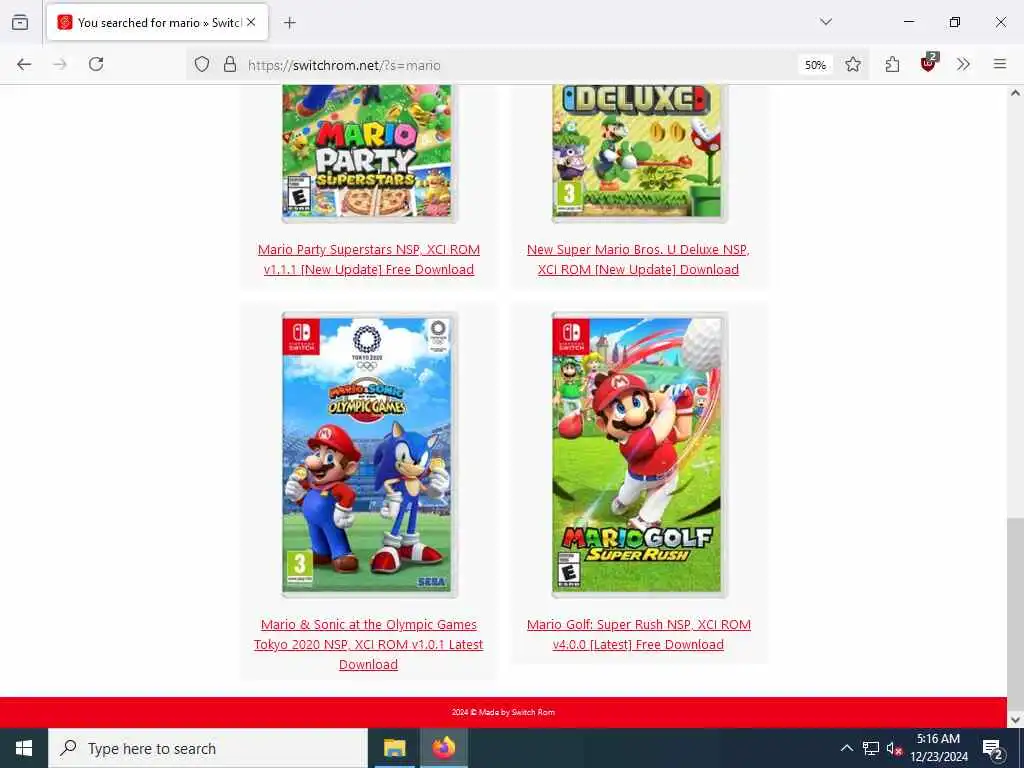1024x768 pixels.
Task: Open Mario Party Superstars cover image
Action: point(369,153)
